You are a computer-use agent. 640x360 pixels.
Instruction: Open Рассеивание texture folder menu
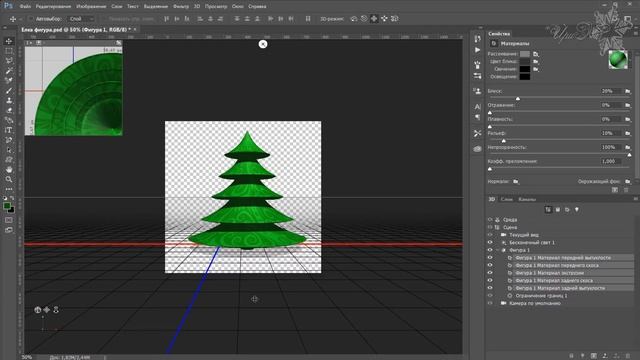536,54
